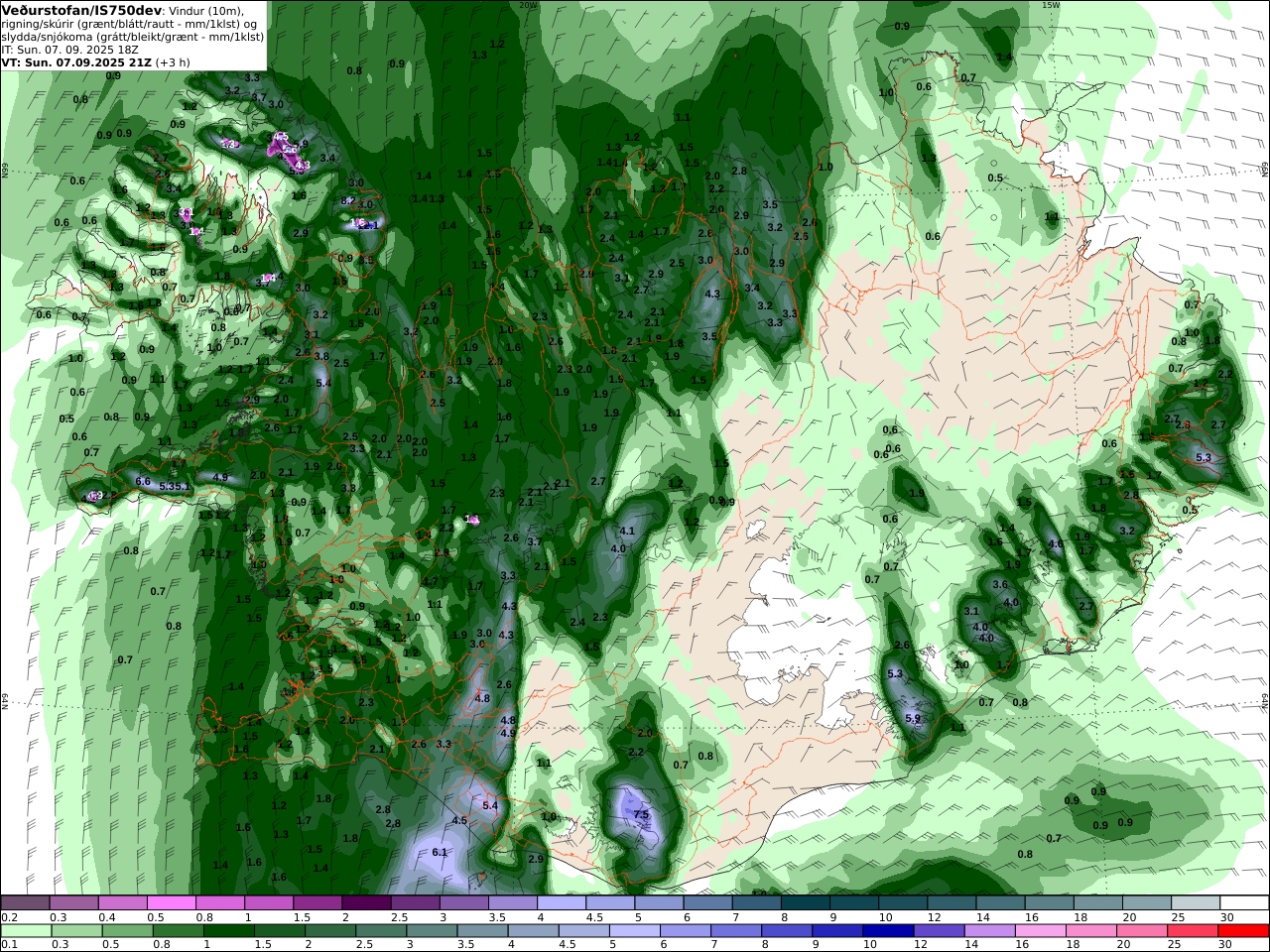Click the 6.6 precipitation value on the map
This screenshot has height=952, width=1270.
pyautogui.click(x=143, y=481)
